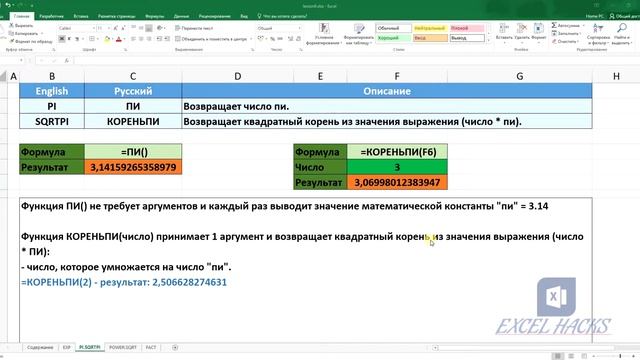Expand the font color dropdown arrow
The width and height of the screenshot is (640, 360).
point(124,39)
